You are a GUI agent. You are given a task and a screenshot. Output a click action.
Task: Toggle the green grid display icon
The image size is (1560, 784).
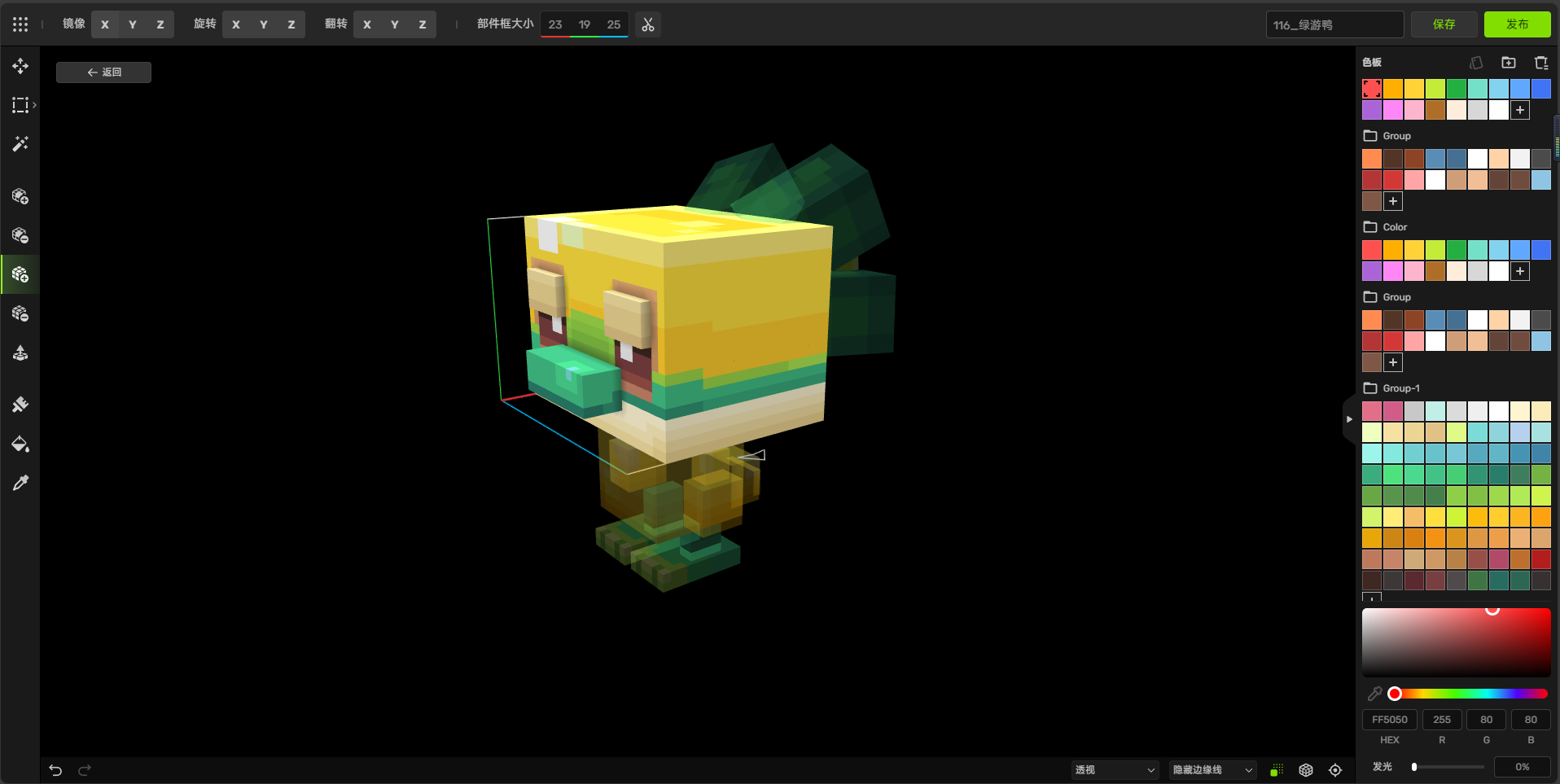coord(1277,770)
